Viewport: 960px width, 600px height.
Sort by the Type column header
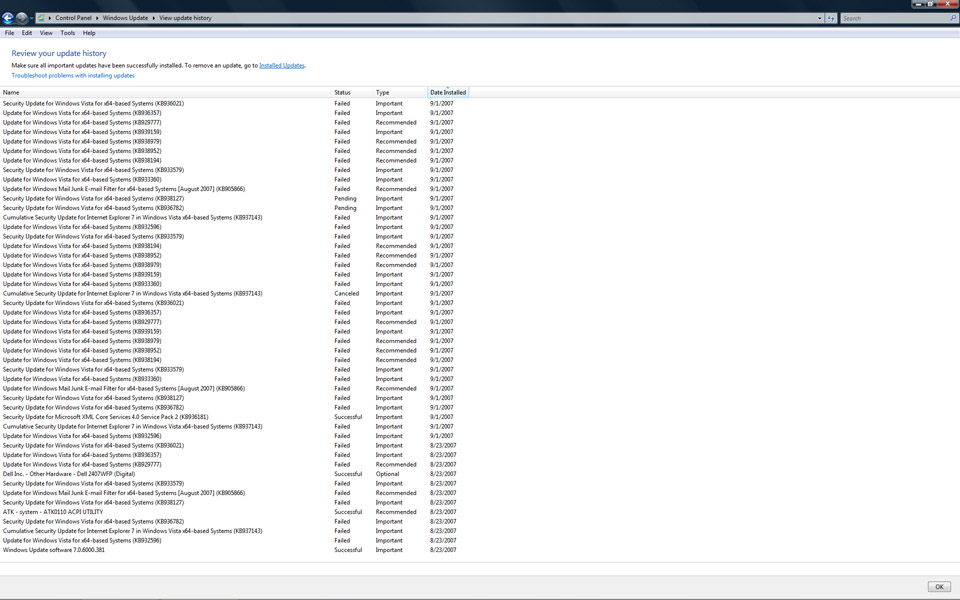pos(400,92)
